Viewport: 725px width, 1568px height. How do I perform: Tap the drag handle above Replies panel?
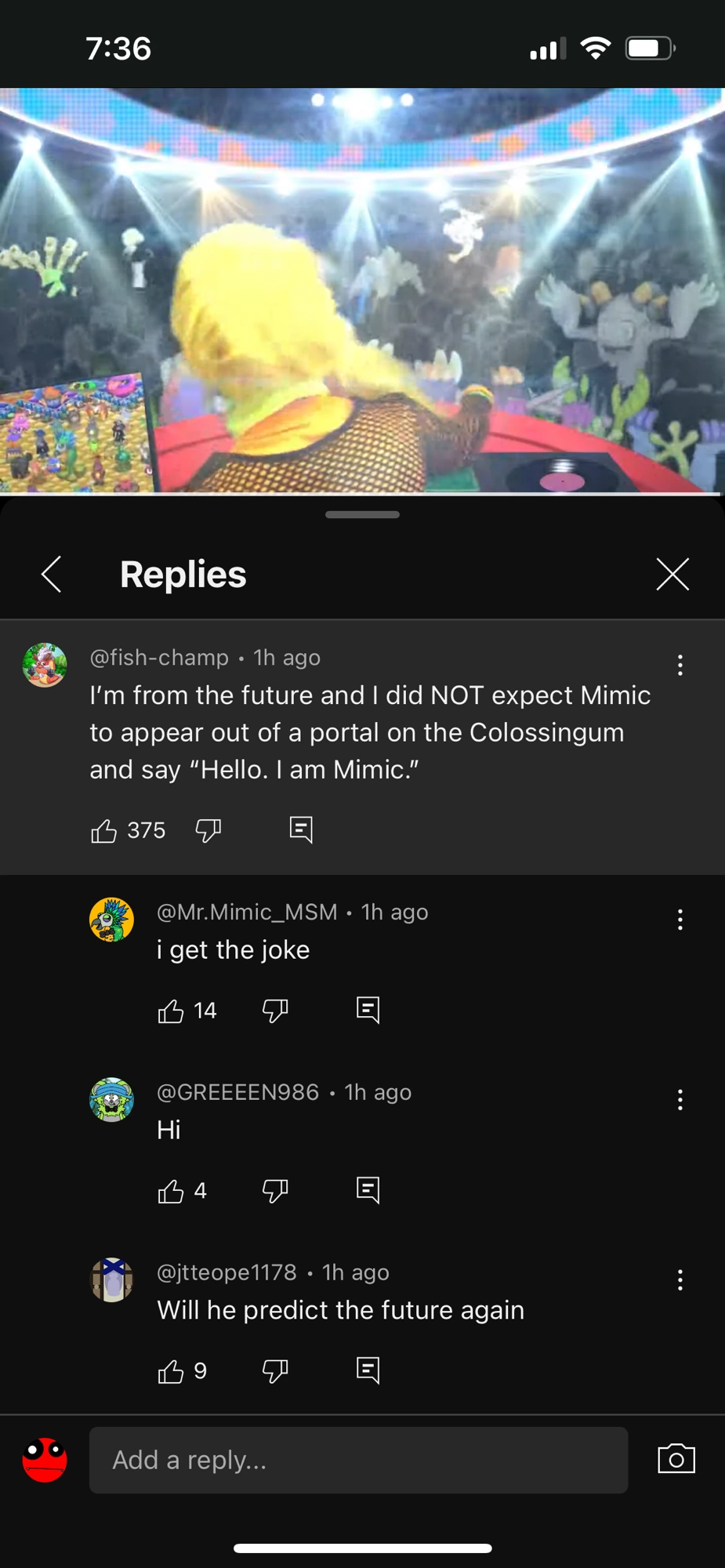pos(362,515)
